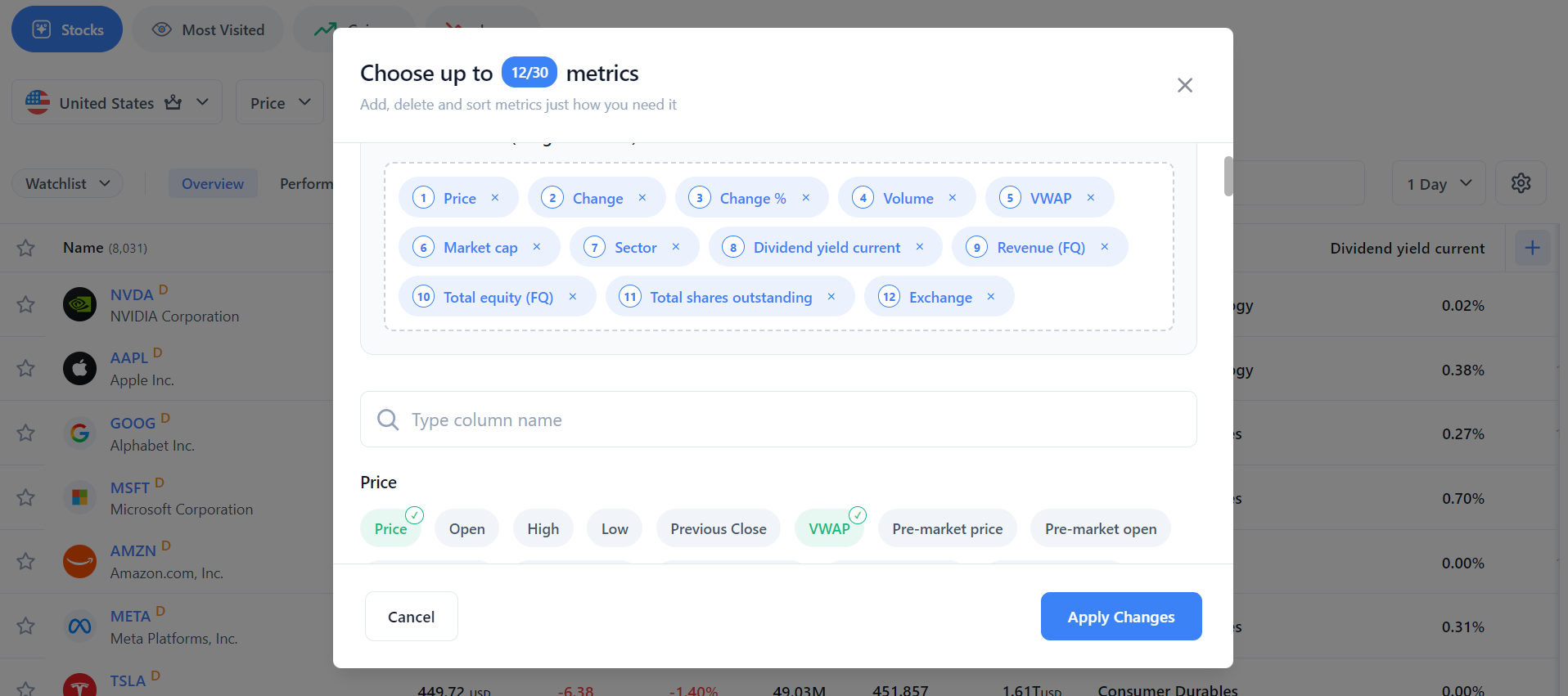Enable the Previous Close metric
Image resolution: width=1568 pixels, height=696 pixels.
tap(718, 528)
